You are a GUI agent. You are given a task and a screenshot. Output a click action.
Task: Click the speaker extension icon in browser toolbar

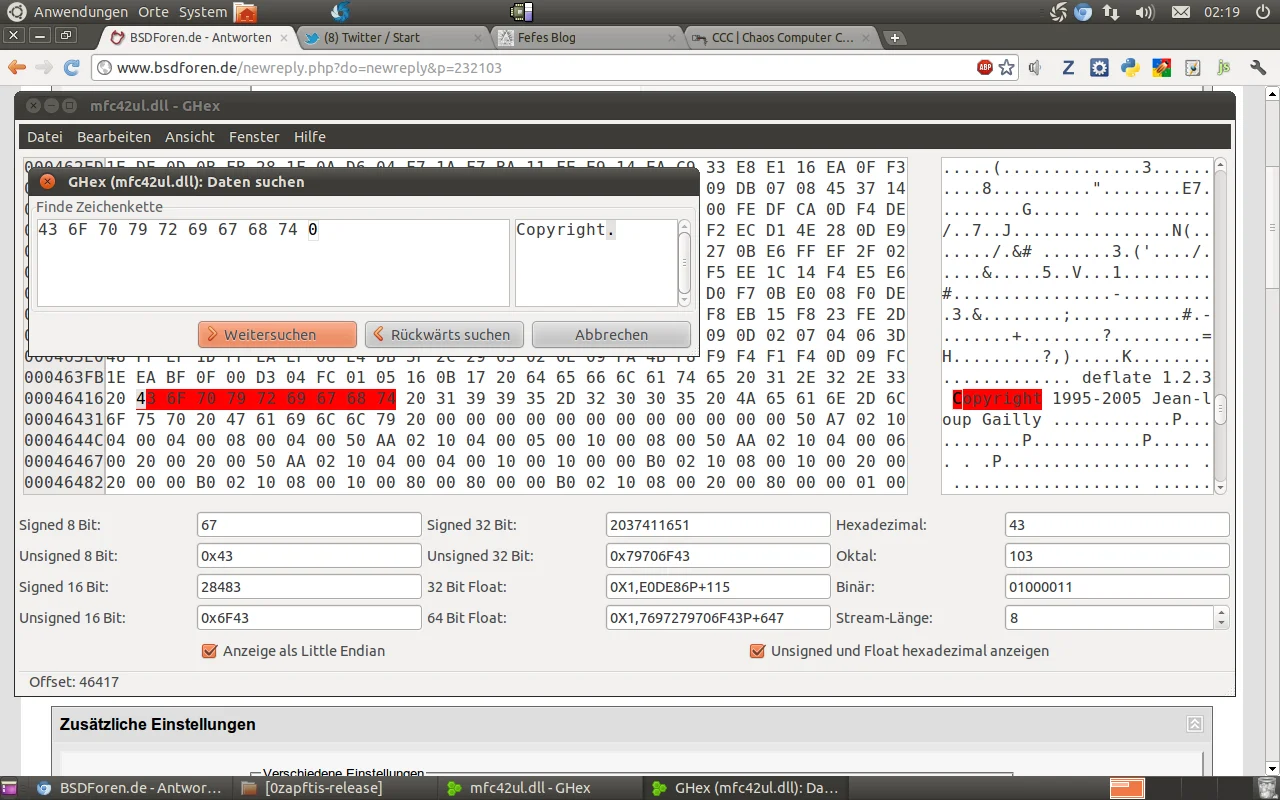(1035, 68)
